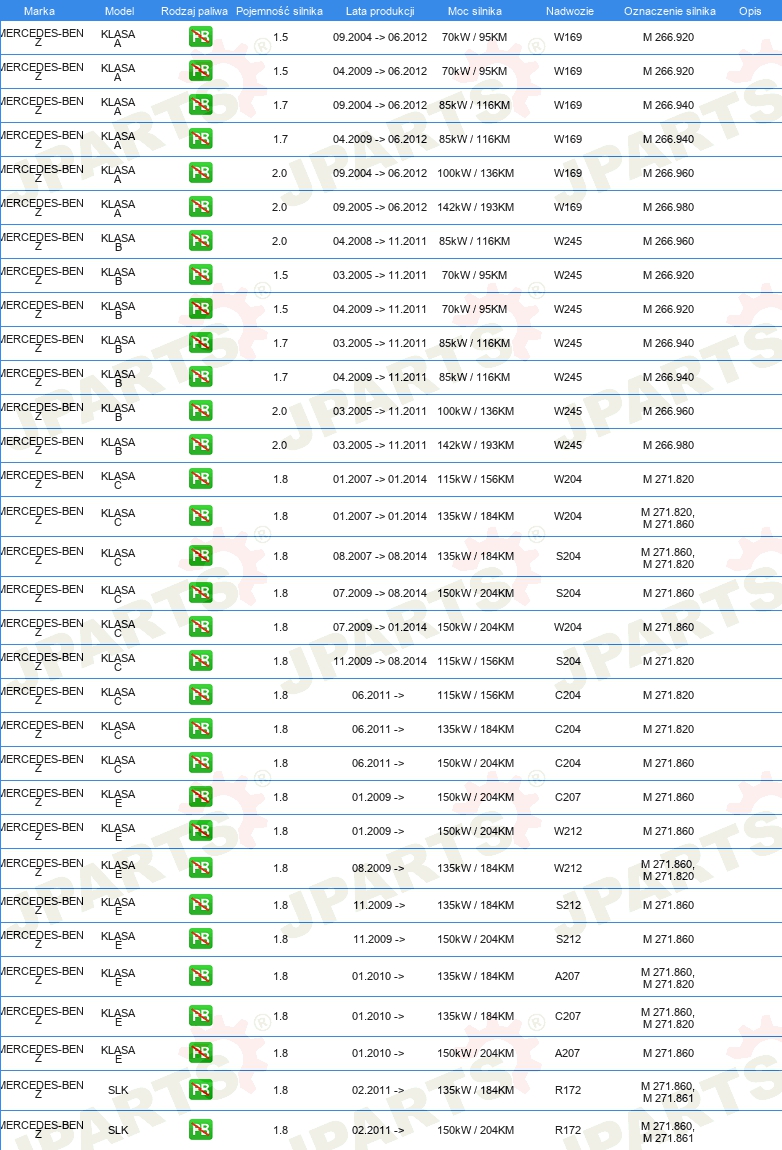Click the R172 cell in the 135kW row
The image size is (782, 1150).
click(x=568, y=1090)
